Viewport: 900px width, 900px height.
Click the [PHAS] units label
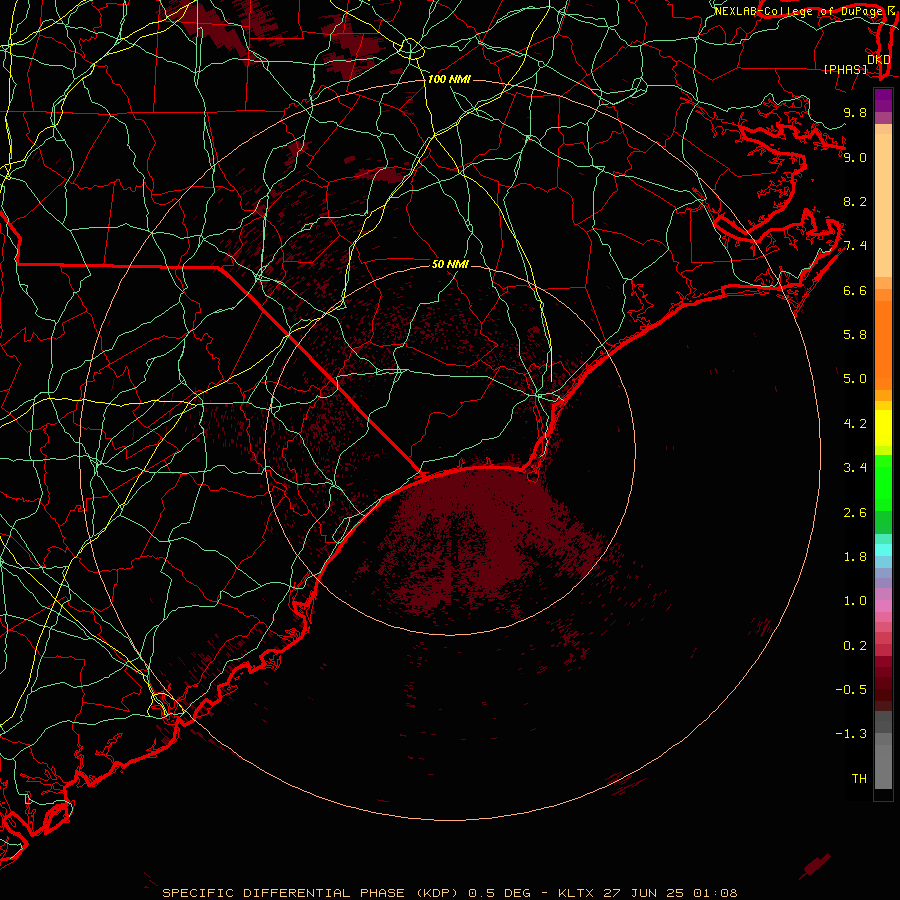click(x=845, y=69)
